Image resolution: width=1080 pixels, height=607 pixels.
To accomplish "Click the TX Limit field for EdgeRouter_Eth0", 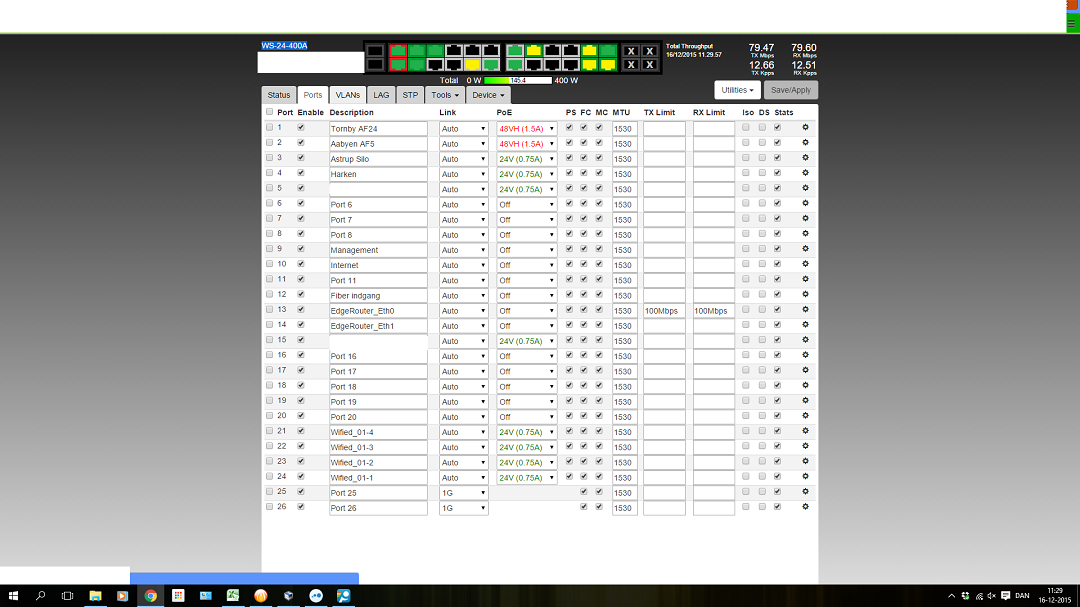I will point(664,310).
